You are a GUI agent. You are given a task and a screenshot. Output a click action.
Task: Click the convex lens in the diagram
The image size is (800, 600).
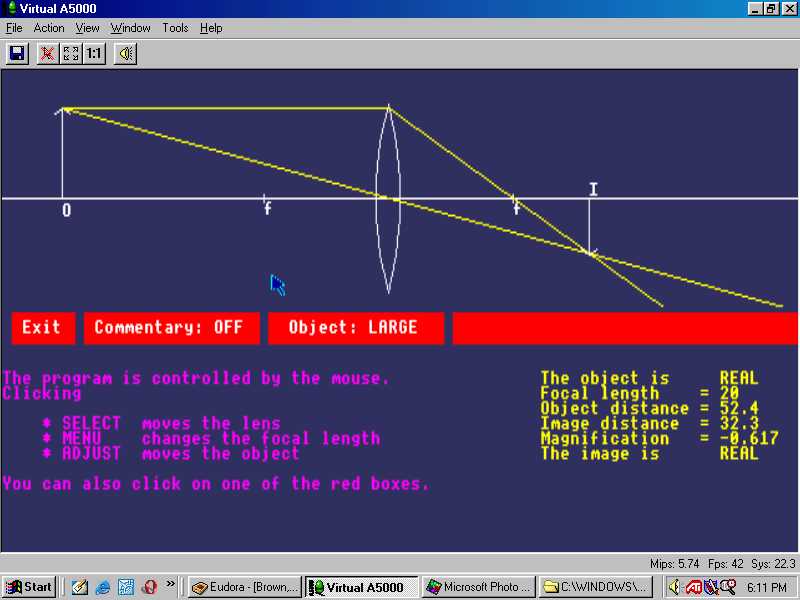389,200
